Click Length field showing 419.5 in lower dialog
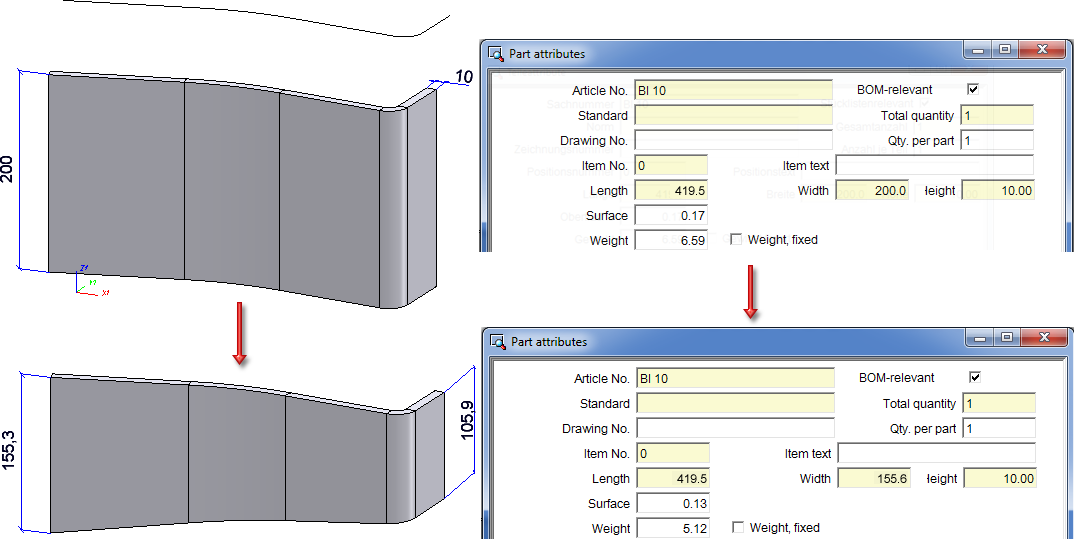Viewport: 1074px width, 539px height. click(x=673, y=478)
